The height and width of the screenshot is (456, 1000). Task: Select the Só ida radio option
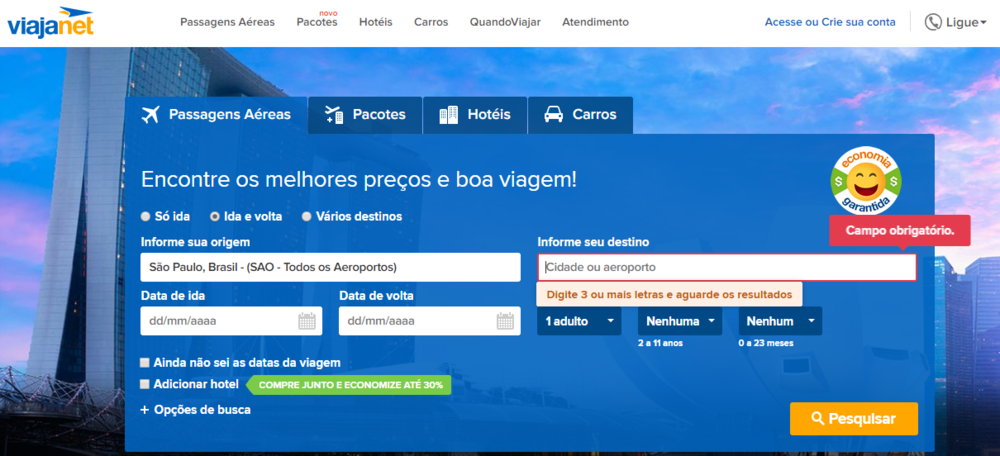[145, 216]
